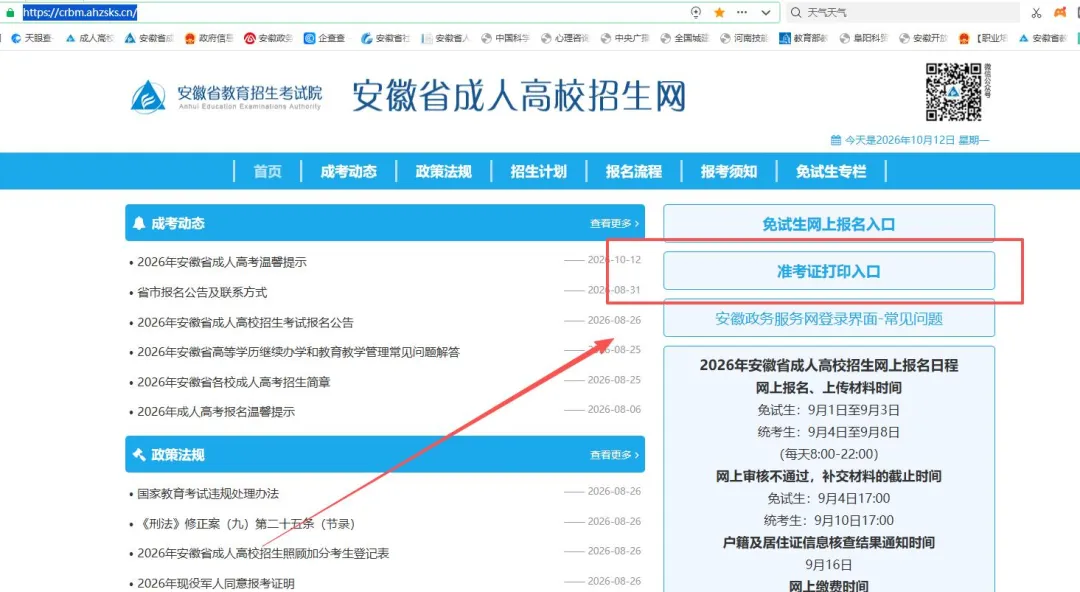Open the 中央广播 bookmark
Viewport: 1080px width, 592px height.
625,39
